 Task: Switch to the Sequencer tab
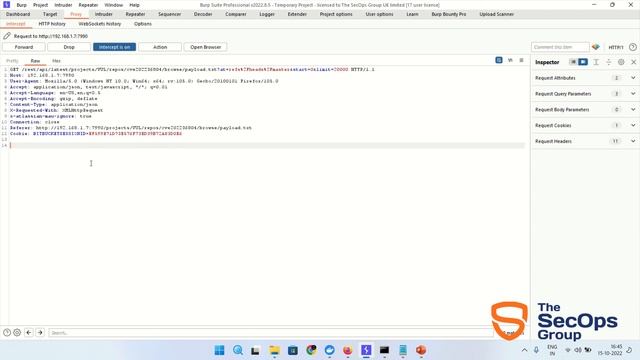[169, 14]
